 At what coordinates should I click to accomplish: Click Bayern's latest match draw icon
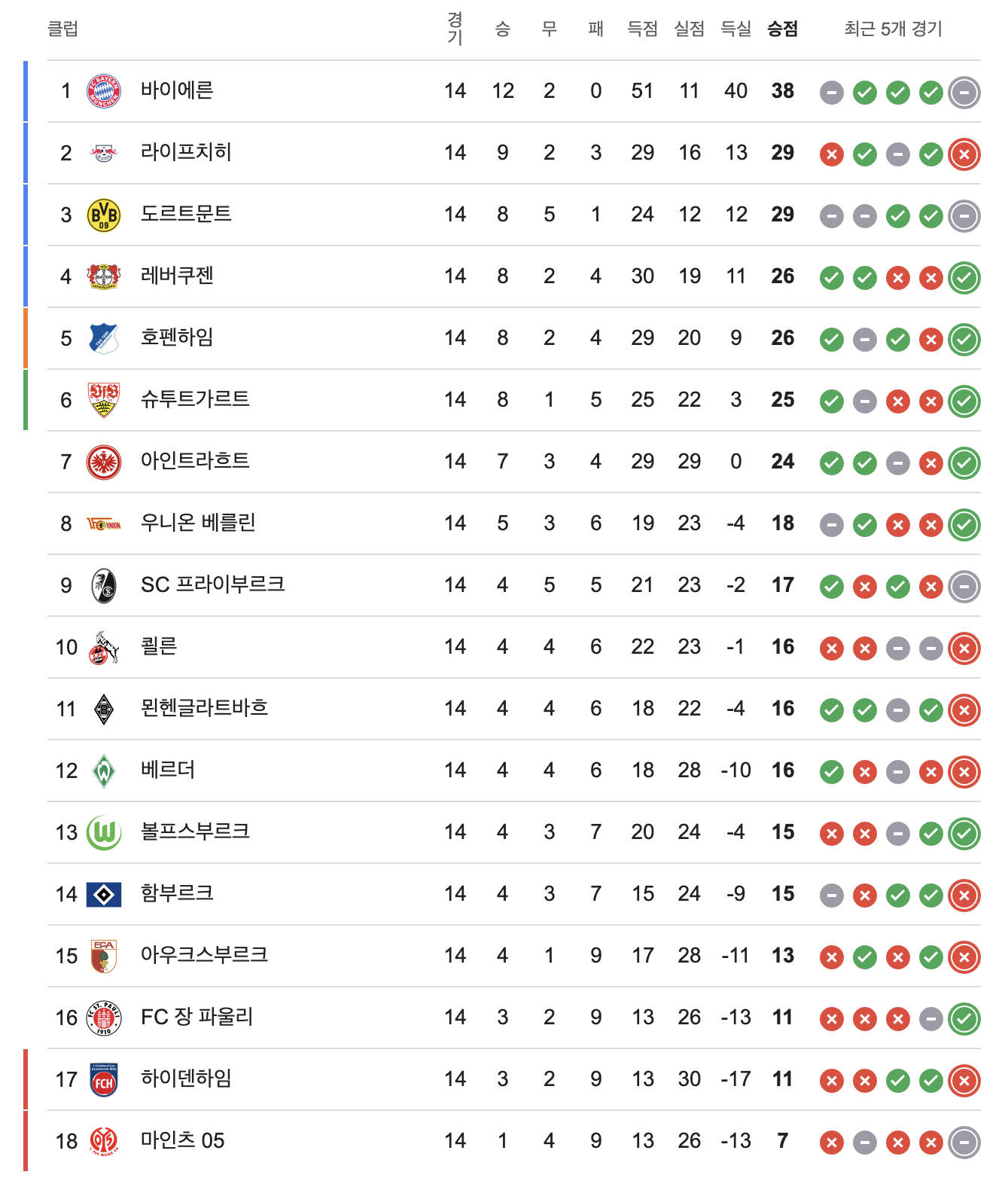point(964,93)
